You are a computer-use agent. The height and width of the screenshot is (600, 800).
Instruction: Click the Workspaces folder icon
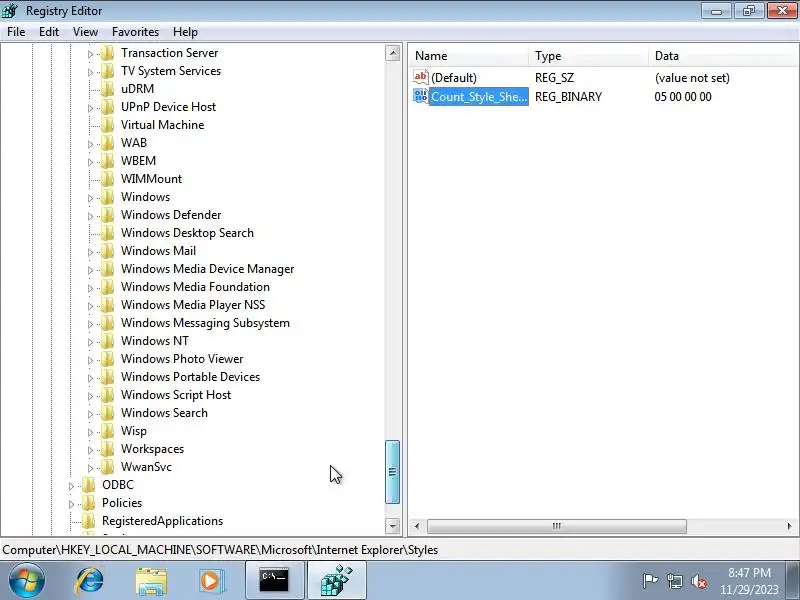point(107,448)
